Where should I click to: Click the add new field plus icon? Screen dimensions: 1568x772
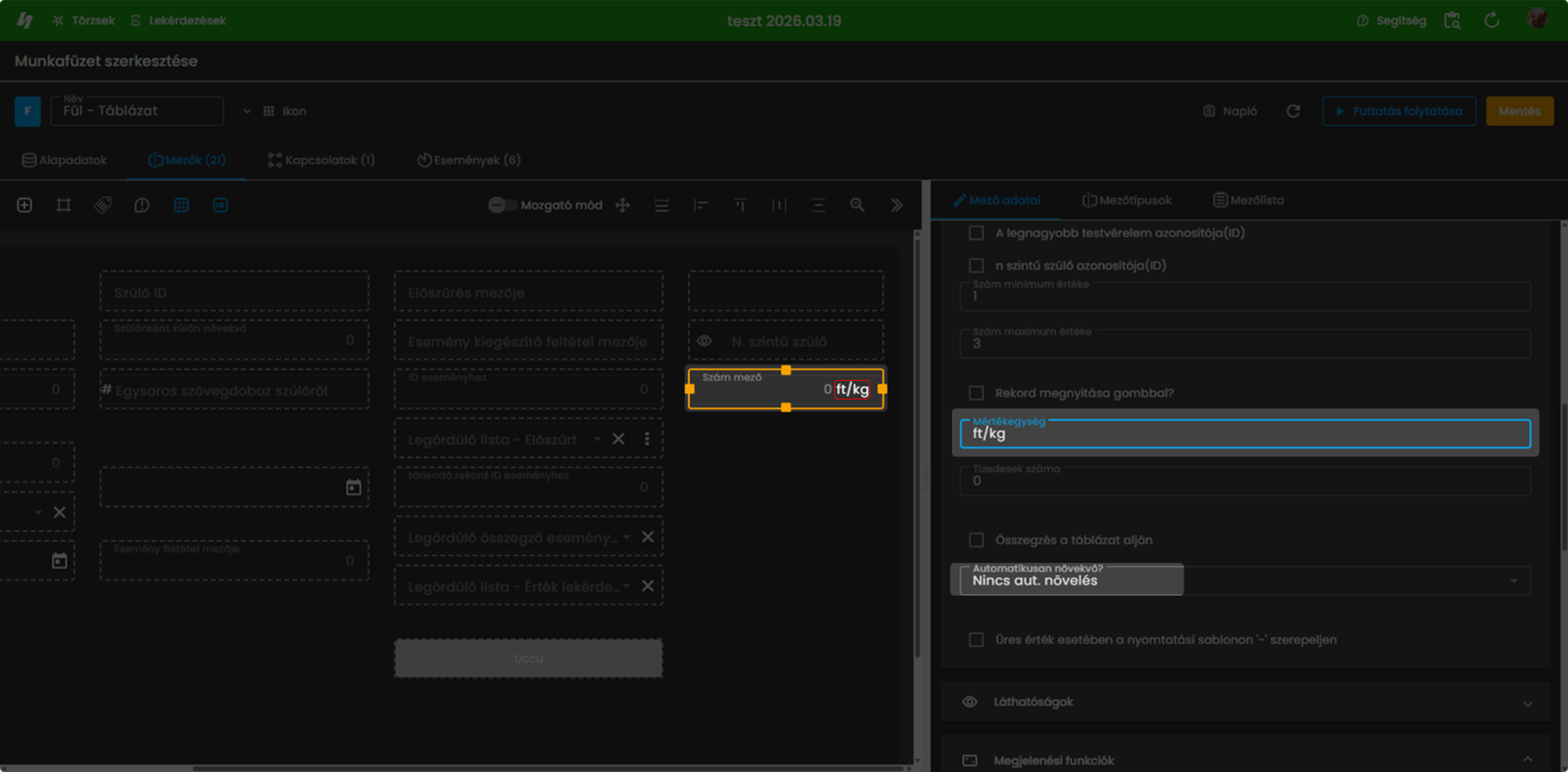[x=24, y=205]
